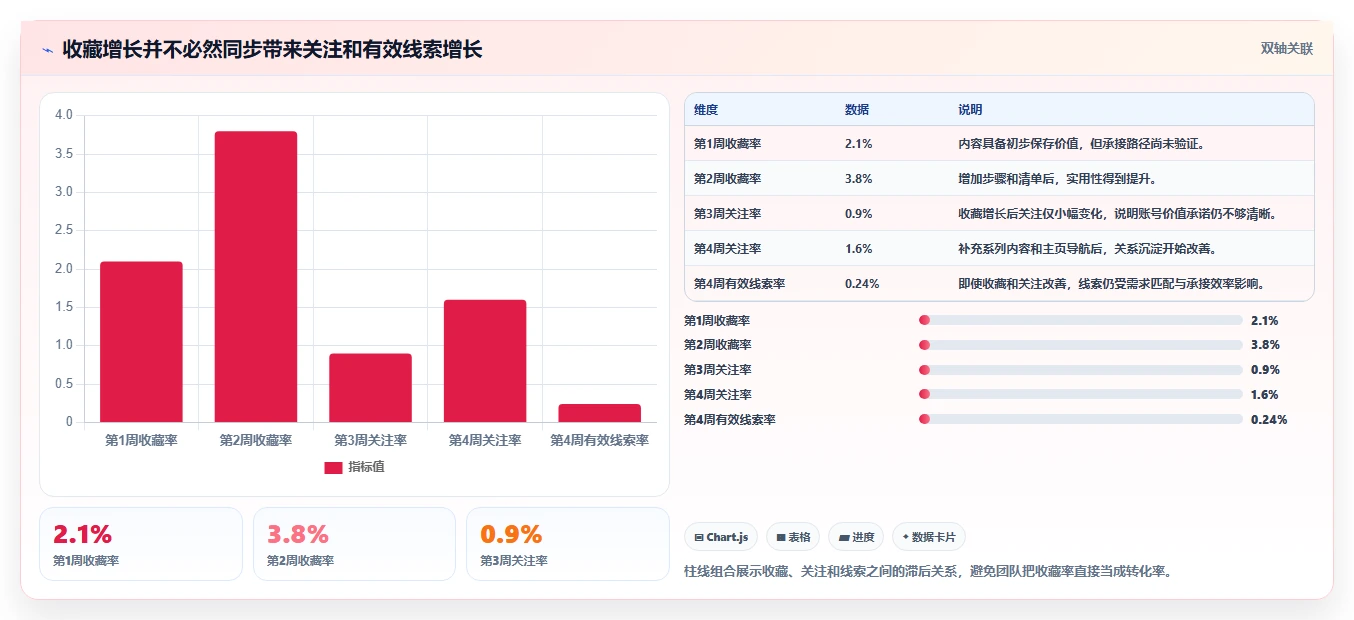
Task: Open the 2.1% 第1周收藏率 data card
Action: pos(141,544)
